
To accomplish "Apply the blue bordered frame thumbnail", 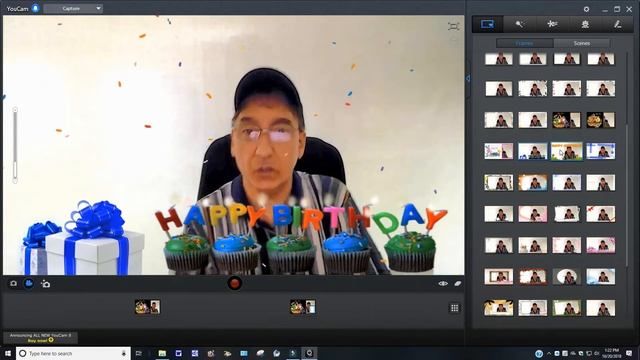I will pos(601,151).
